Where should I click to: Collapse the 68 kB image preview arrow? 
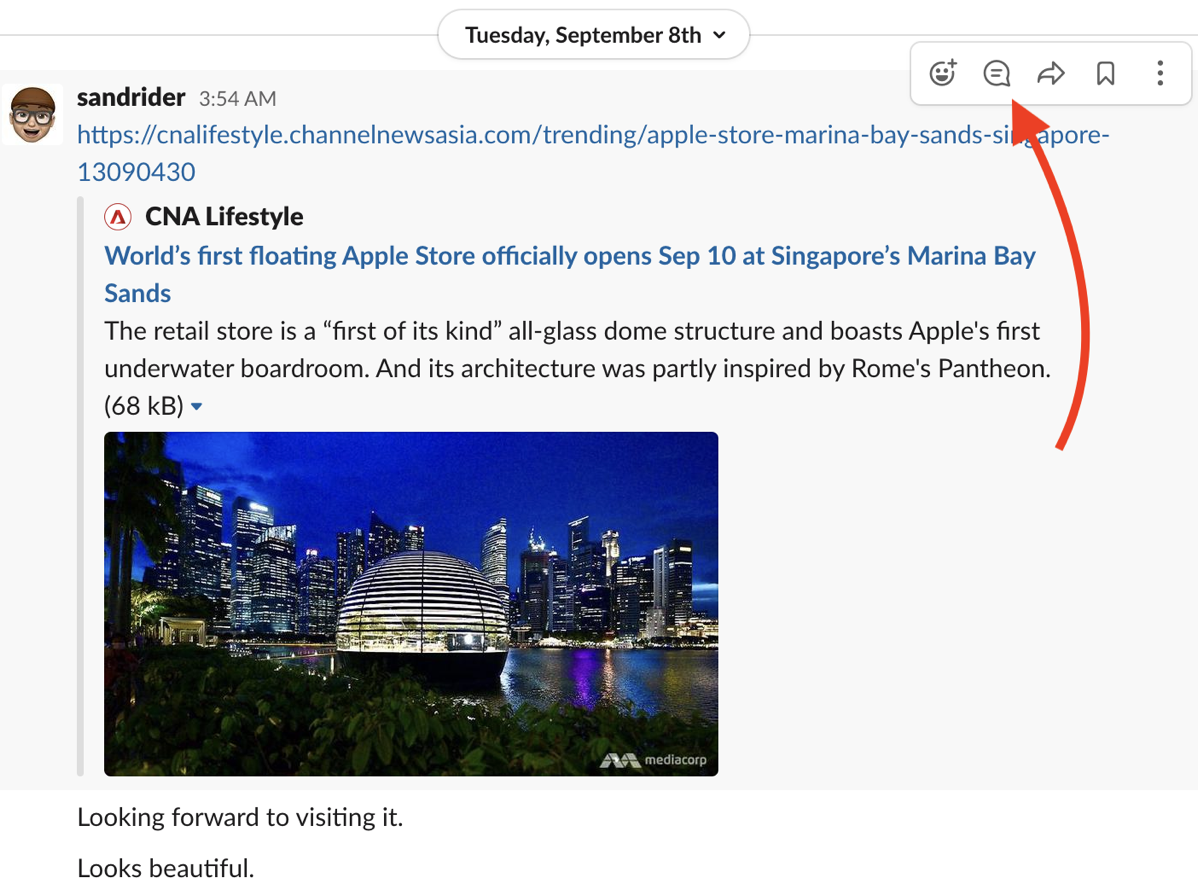(x=196, y=406)
